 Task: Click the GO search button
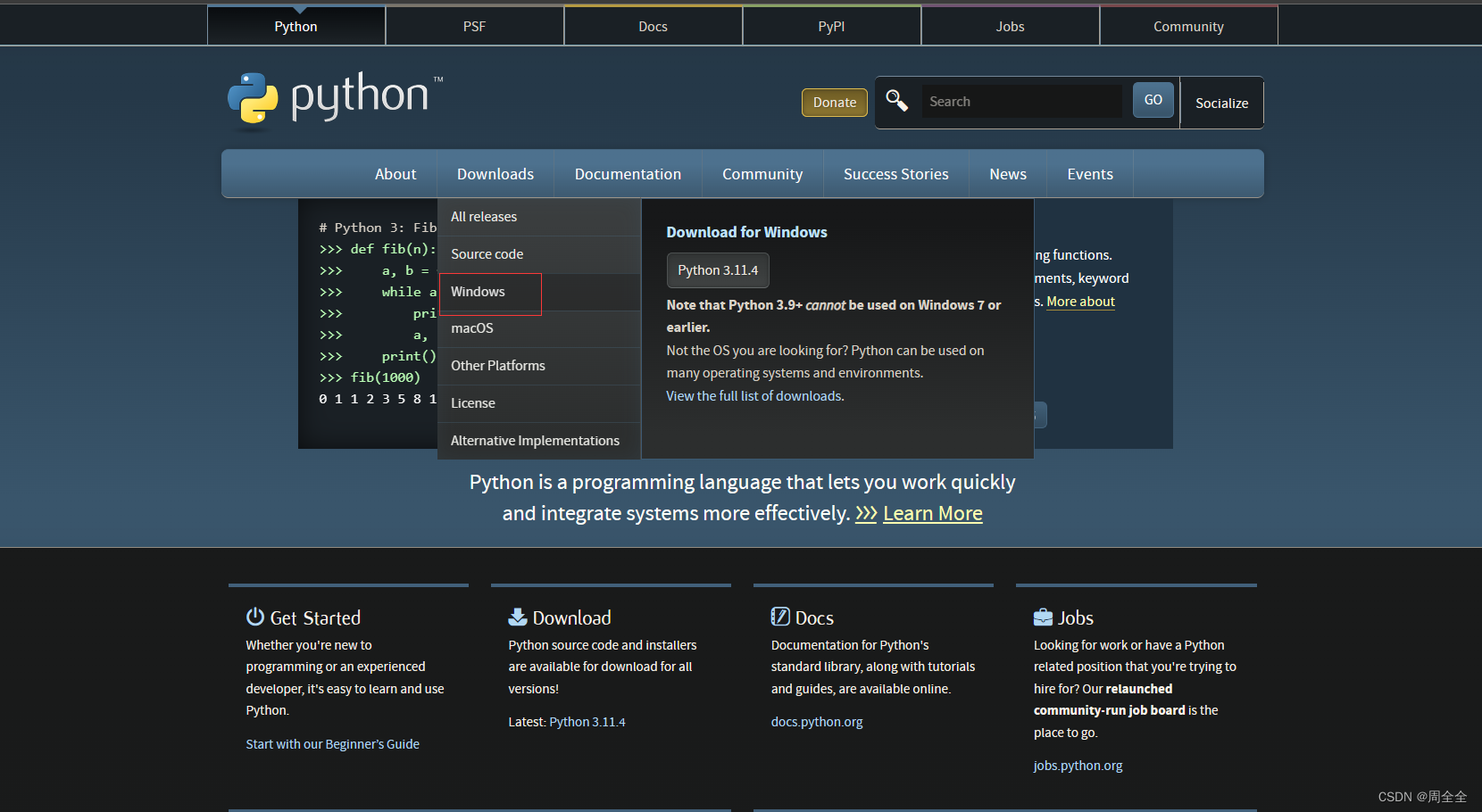1153,100
